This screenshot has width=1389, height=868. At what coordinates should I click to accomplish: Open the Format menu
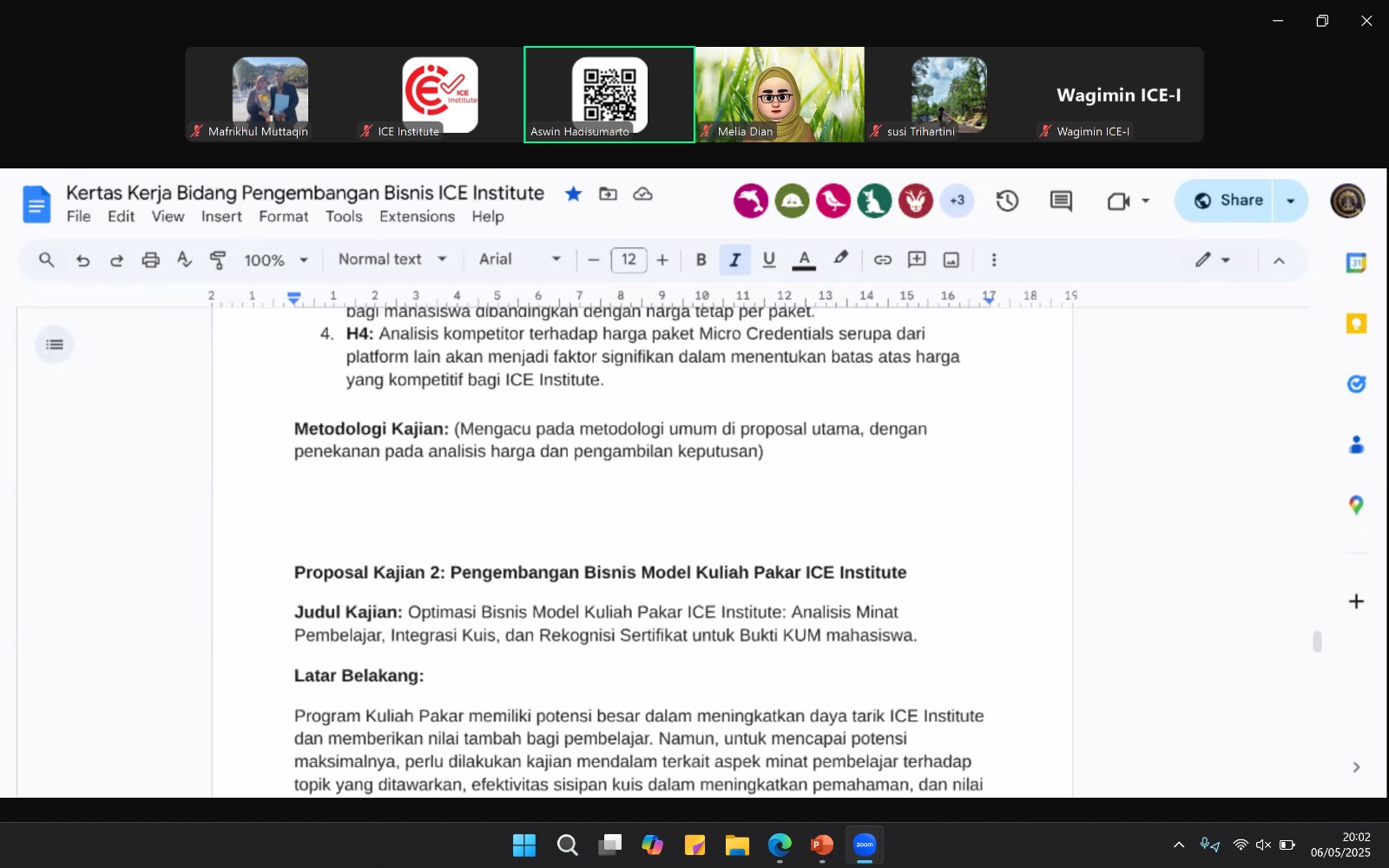[283, 217]
